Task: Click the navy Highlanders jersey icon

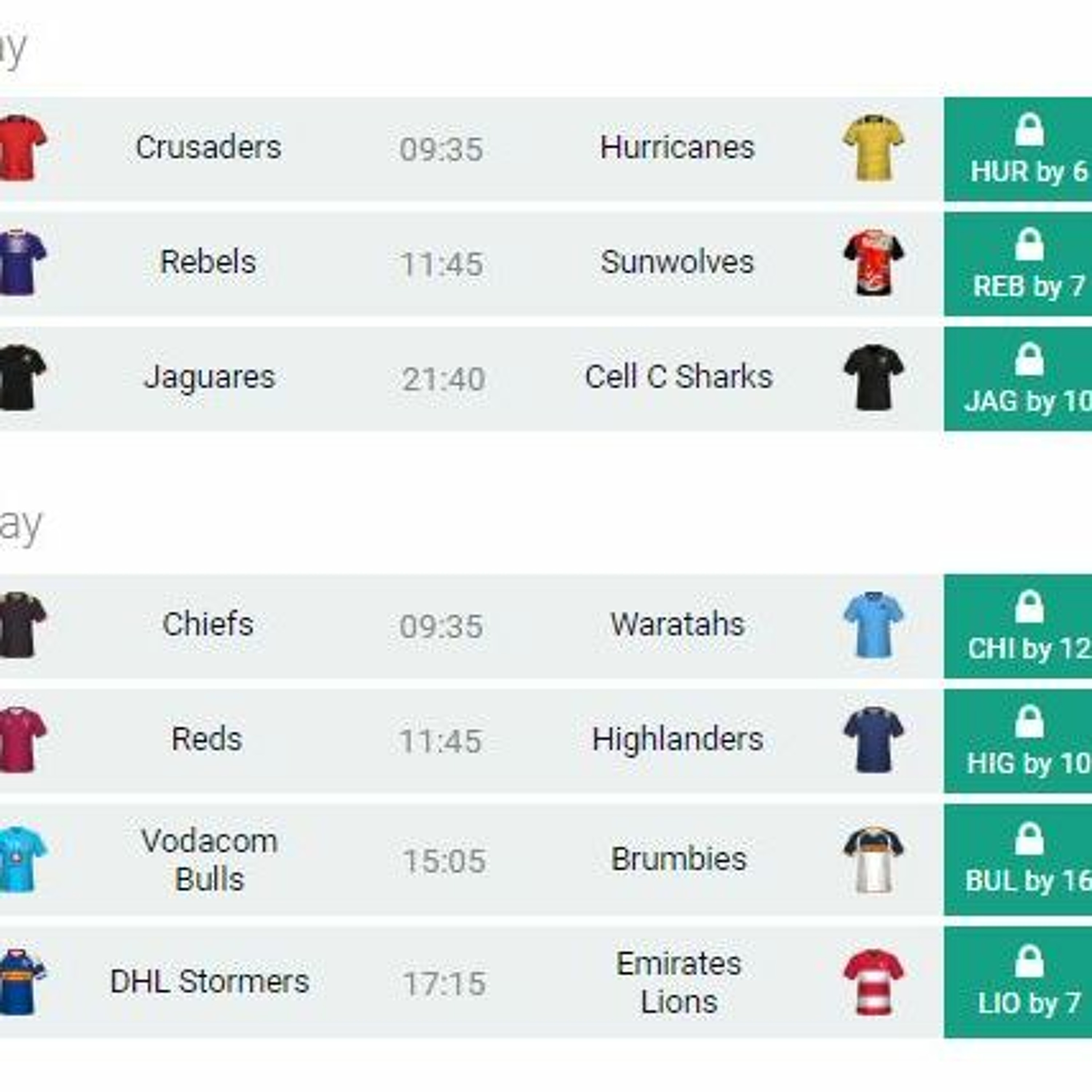Action: (x=873, y=739)
